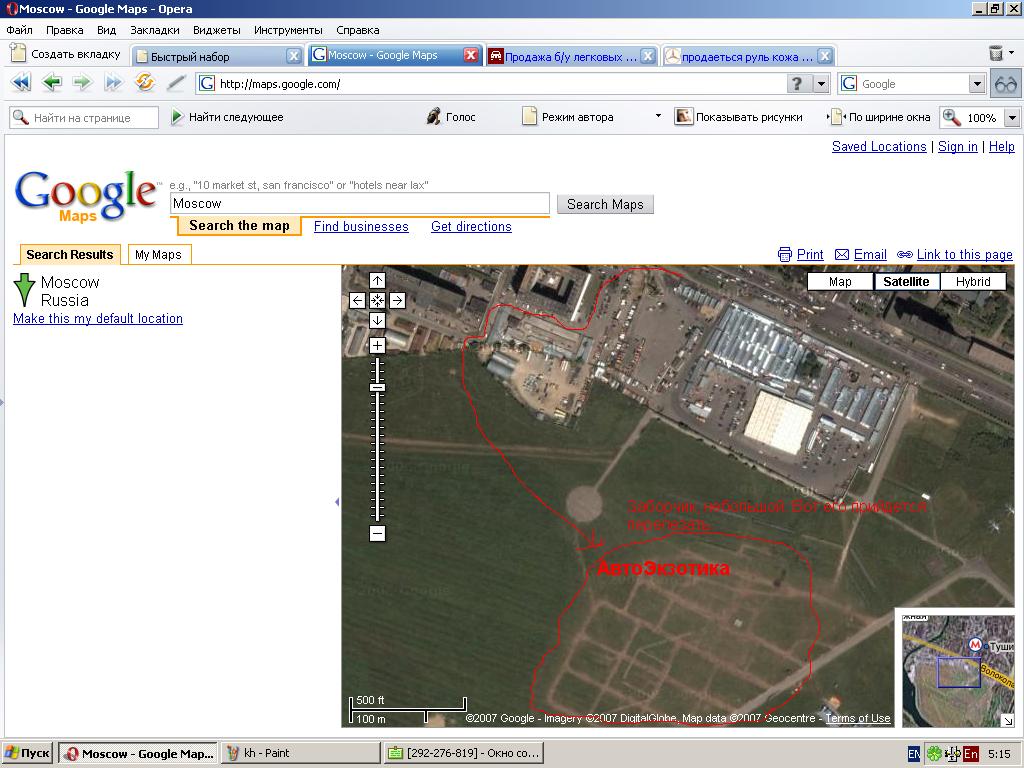Return to last result with the center pan icon

(x=377, y=300)
